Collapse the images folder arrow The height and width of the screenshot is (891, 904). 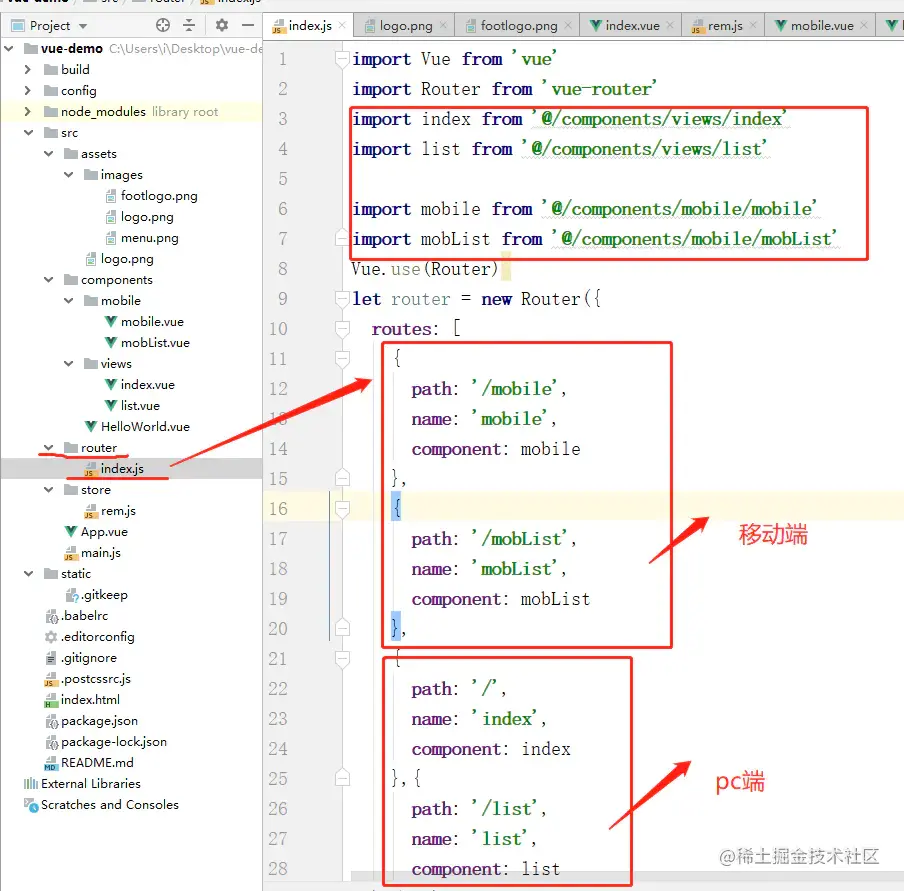[69, 175]
